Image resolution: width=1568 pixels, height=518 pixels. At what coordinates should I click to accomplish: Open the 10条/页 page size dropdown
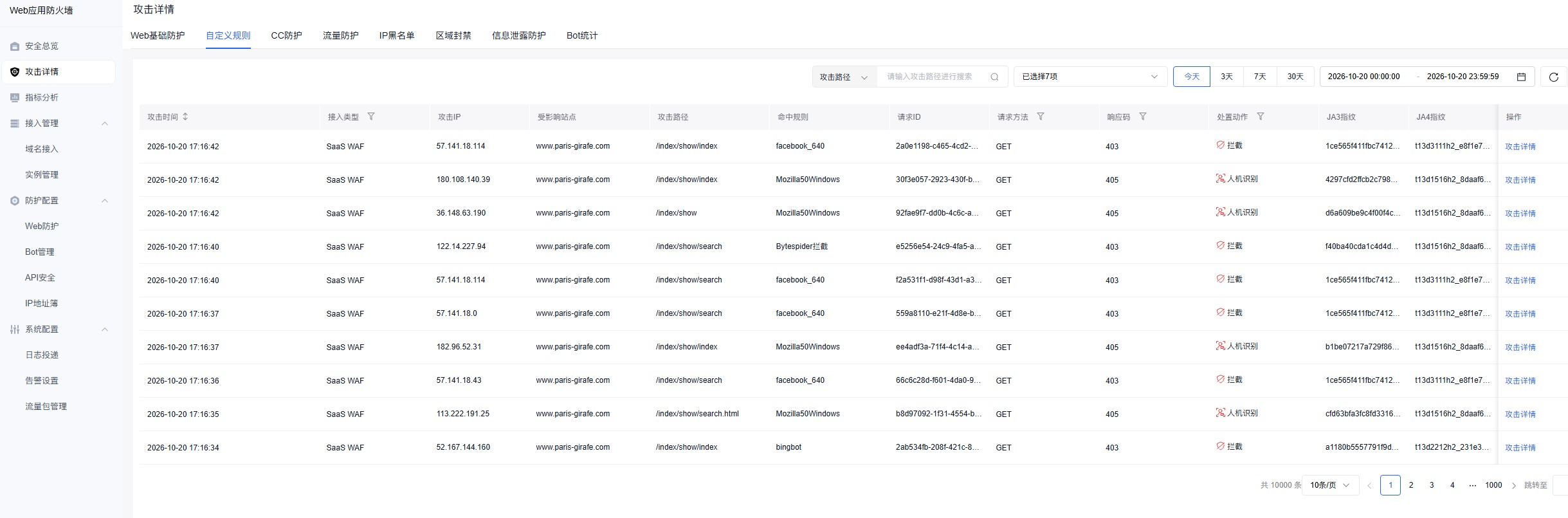(1330, 485)
